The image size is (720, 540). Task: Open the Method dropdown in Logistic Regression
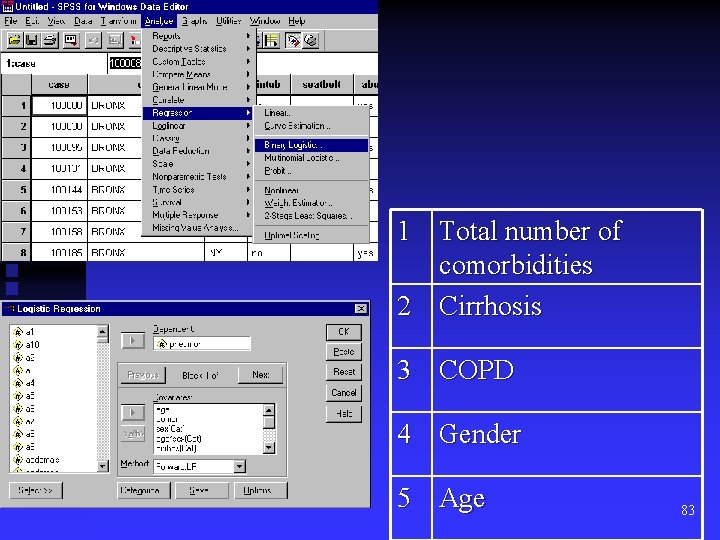pos(239,467)
